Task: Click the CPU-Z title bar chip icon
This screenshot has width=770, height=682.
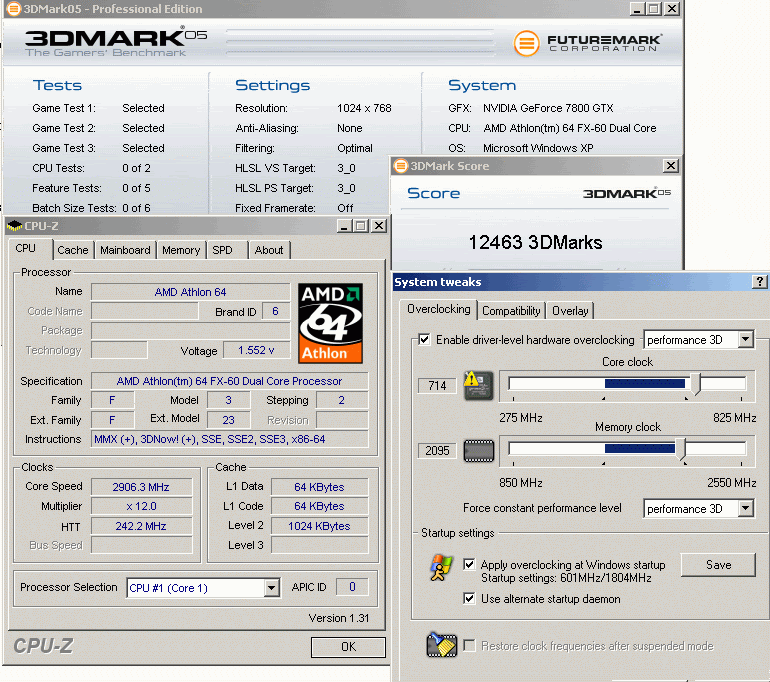Action: [15, 226]
